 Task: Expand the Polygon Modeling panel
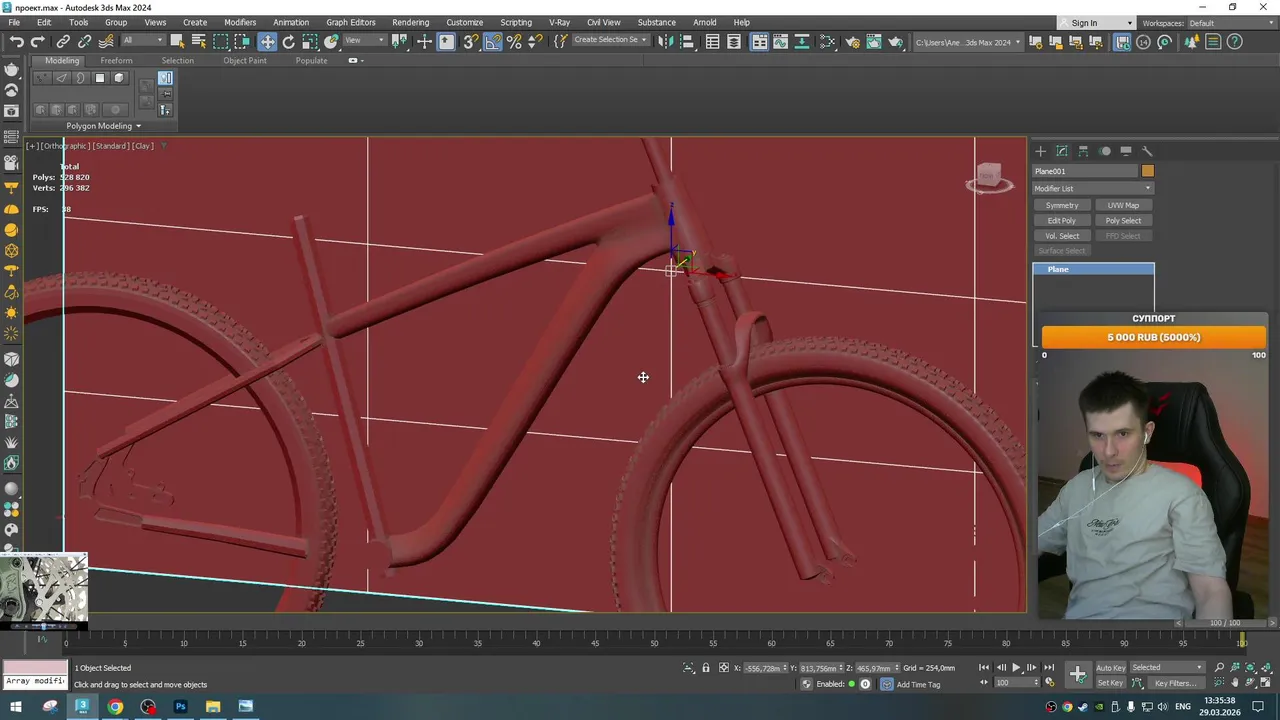103,126
